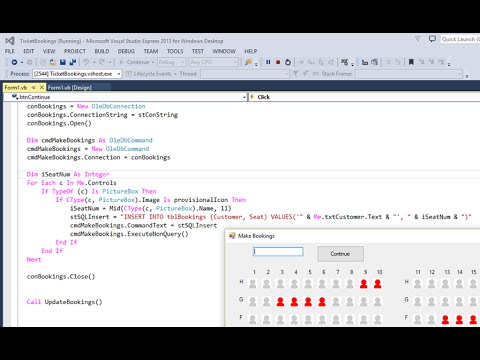Select red seat F13 in Make Bookings

click(x=445, y=319)
